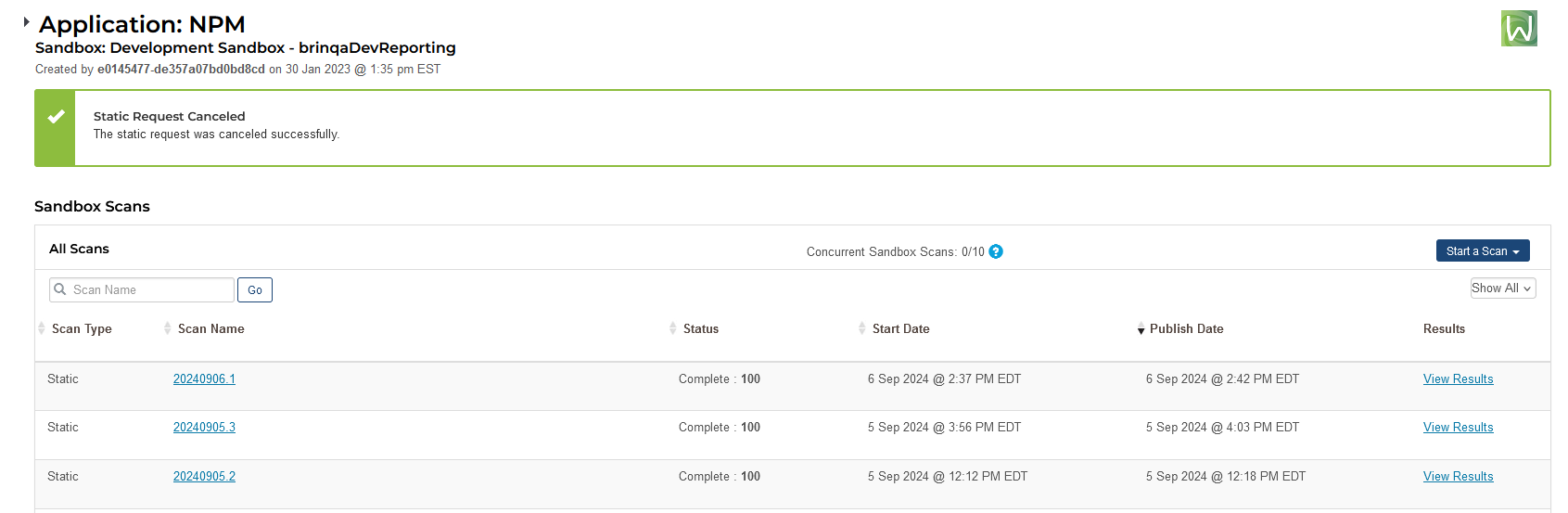The image size is (1568, 513).
Task: Open scan 20240905.3 link
Action: pos(204,427)
